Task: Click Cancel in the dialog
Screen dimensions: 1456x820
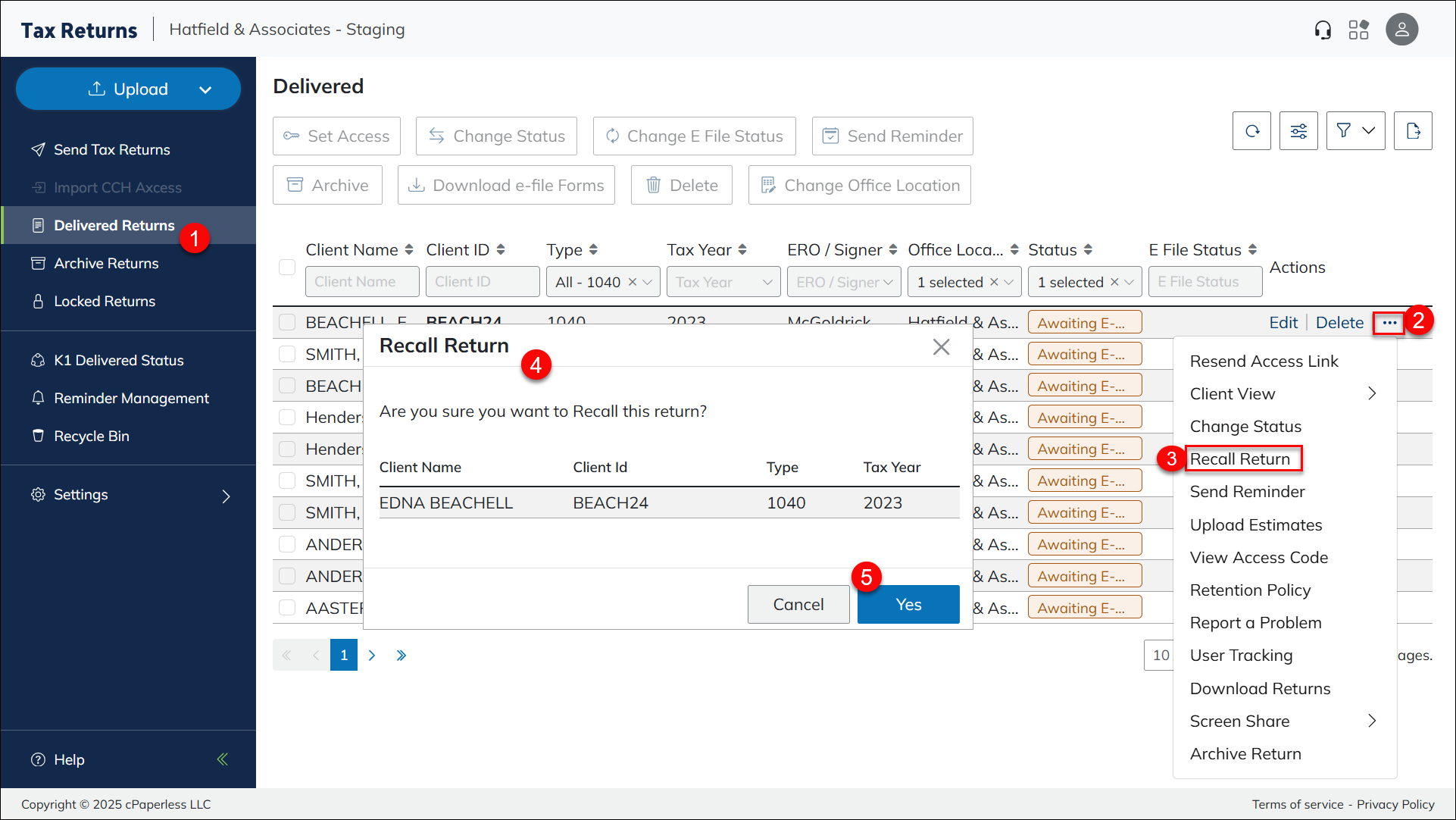Action: [798, 605]
